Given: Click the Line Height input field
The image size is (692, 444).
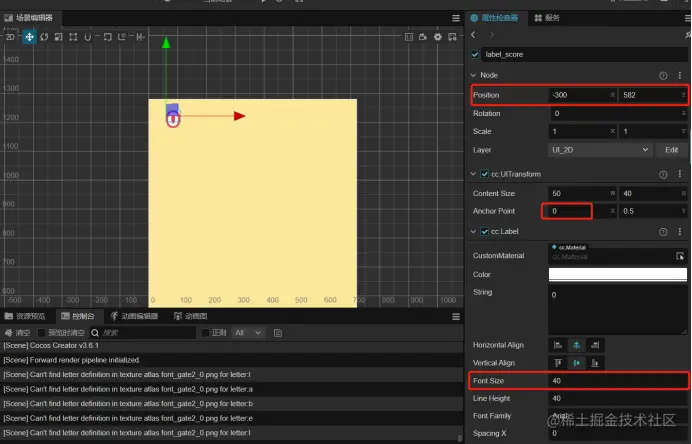Looking at the screenshot, I should tap(618, 399).
